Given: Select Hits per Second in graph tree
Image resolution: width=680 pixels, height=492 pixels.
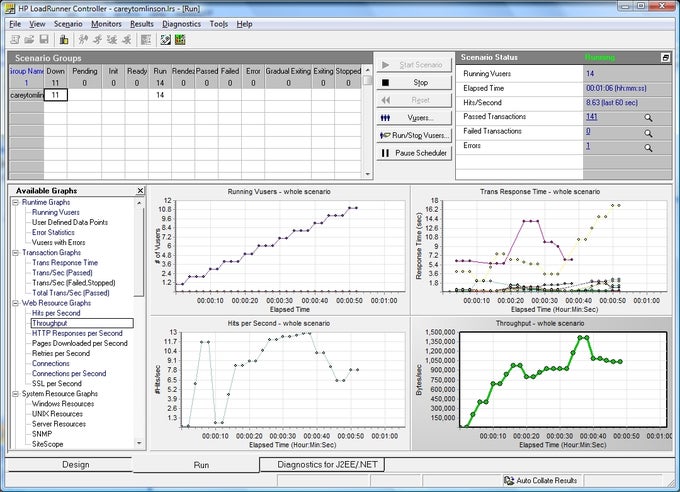Looking at the screenshot, I should pos(56,313).
